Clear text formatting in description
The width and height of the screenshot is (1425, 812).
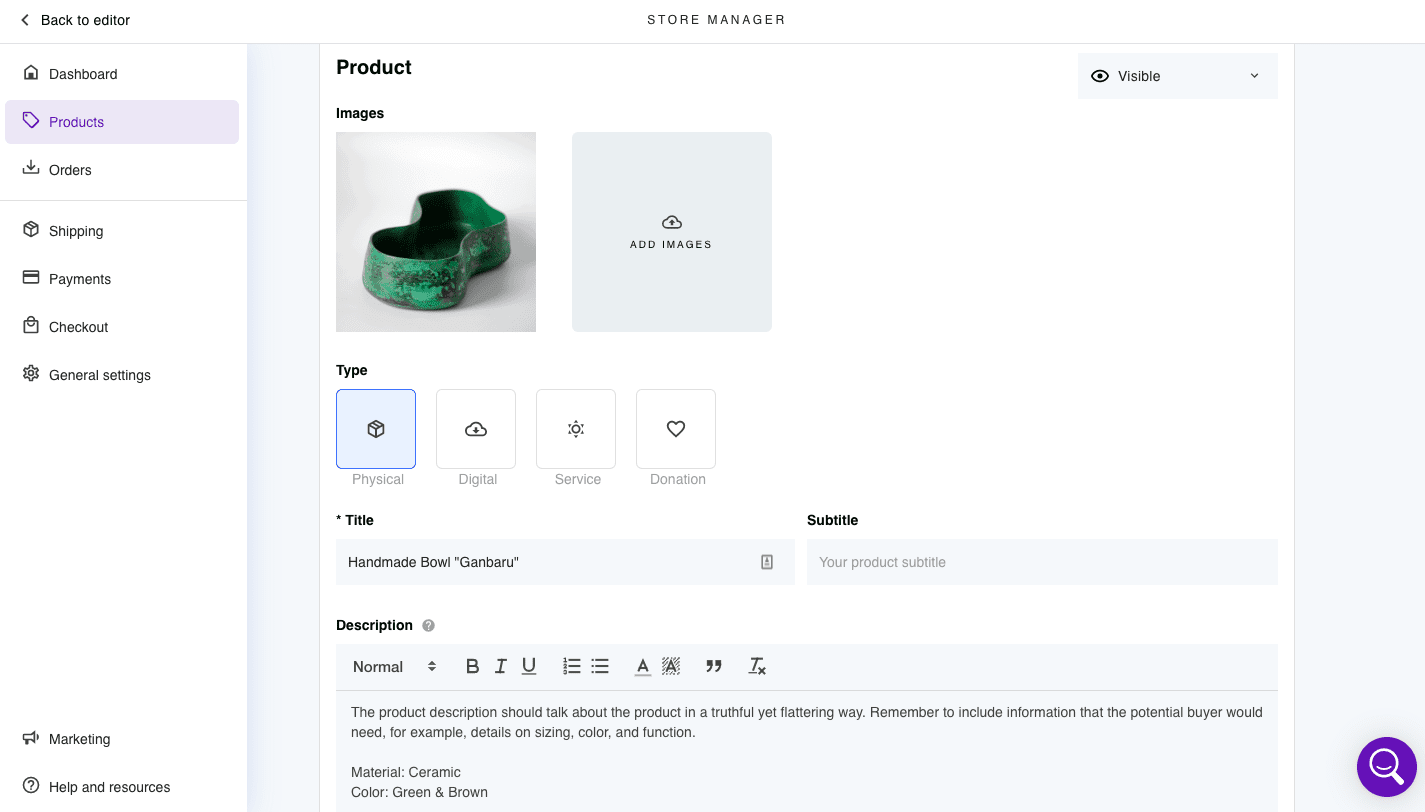coord(757,667)
